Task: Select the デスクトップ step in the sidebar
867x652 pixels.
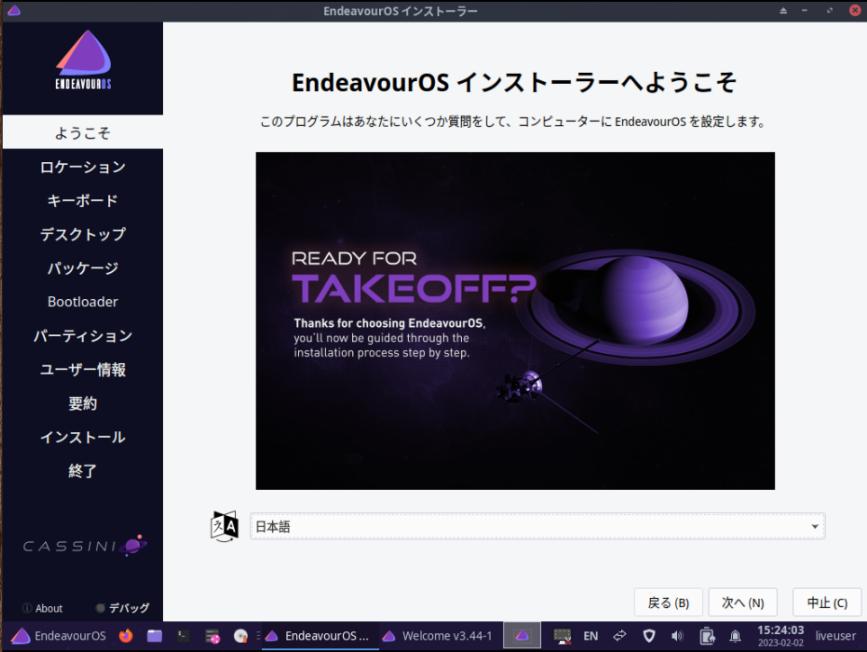Action: tap(83, 234)
